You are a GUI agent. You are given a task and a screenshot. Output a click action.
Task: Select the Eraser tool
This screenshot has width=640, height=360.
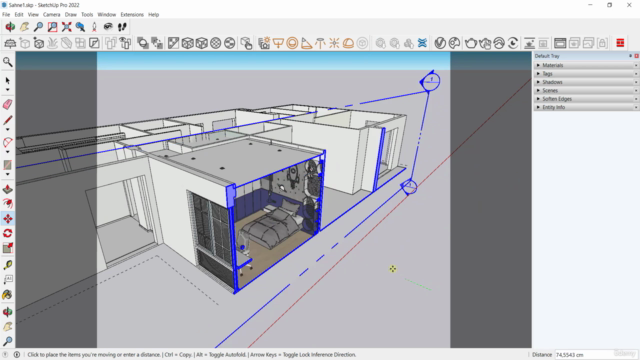click(x=7, y=104)
